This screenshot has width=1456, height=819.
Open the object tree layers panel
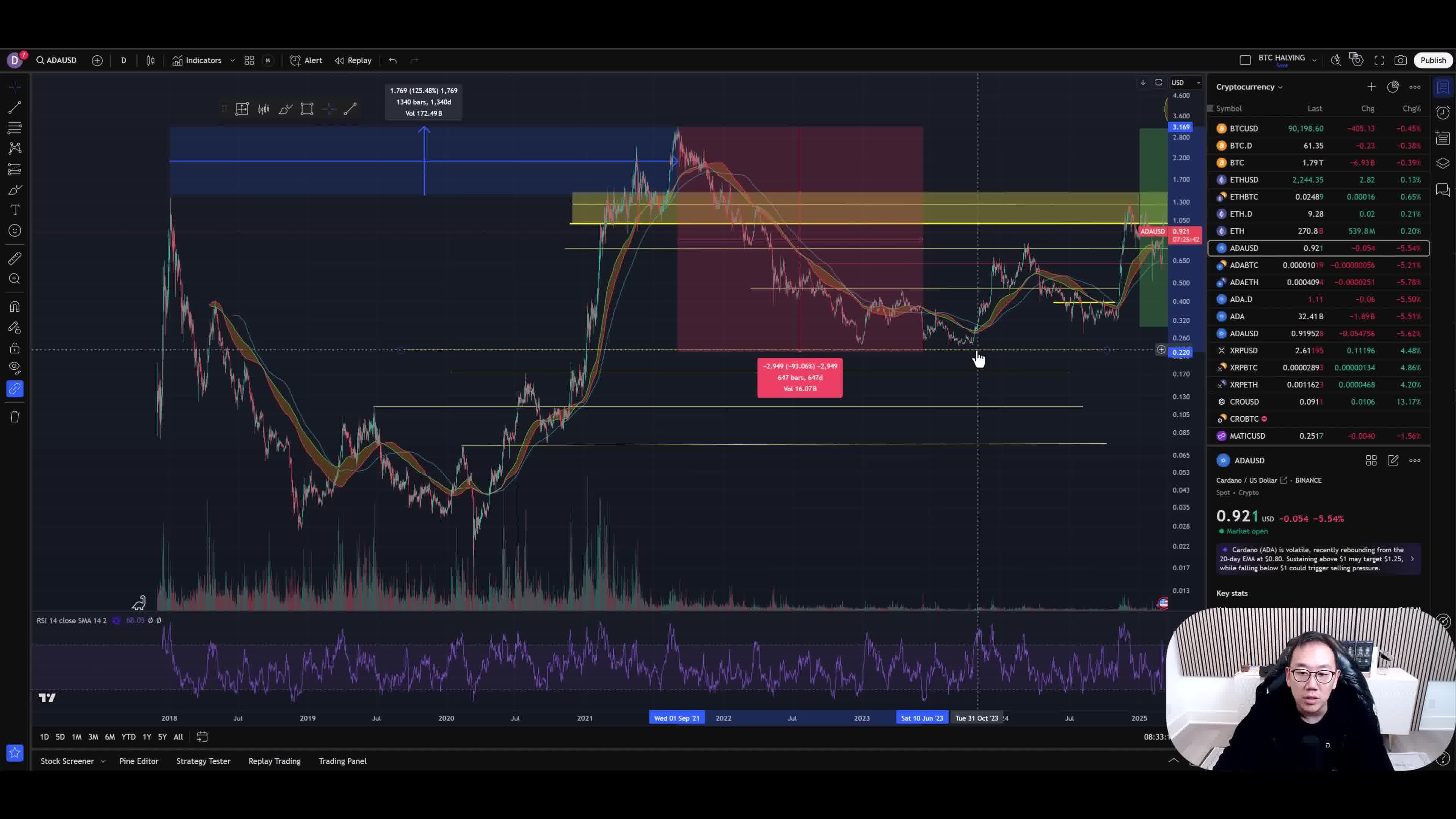1443,163
